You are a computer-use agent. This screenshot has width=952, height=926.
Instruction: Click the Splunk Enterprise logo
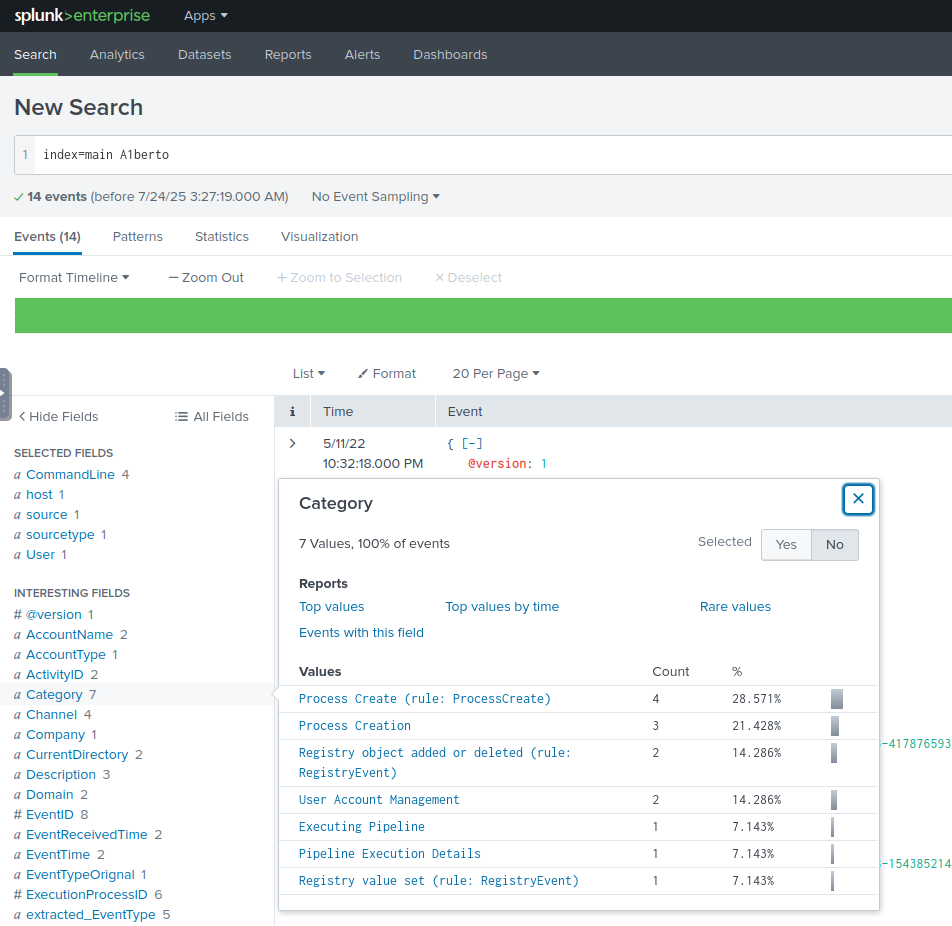82,16
